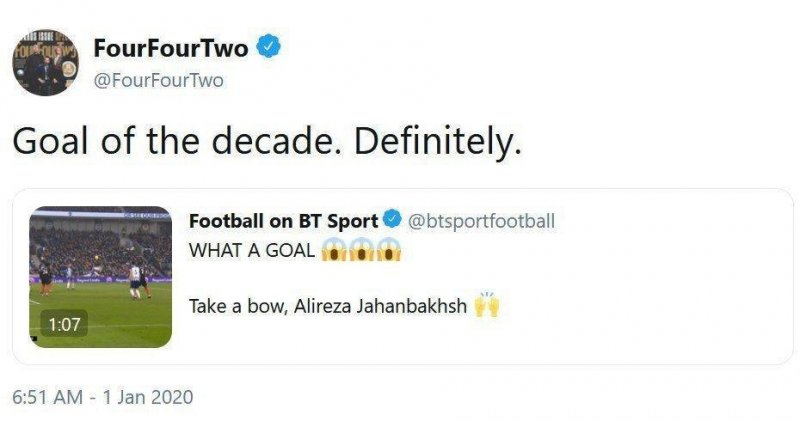The width and height of the screenshot is (800, 421).
Task: Click the raised hands emoji
Action: [487, 306]
